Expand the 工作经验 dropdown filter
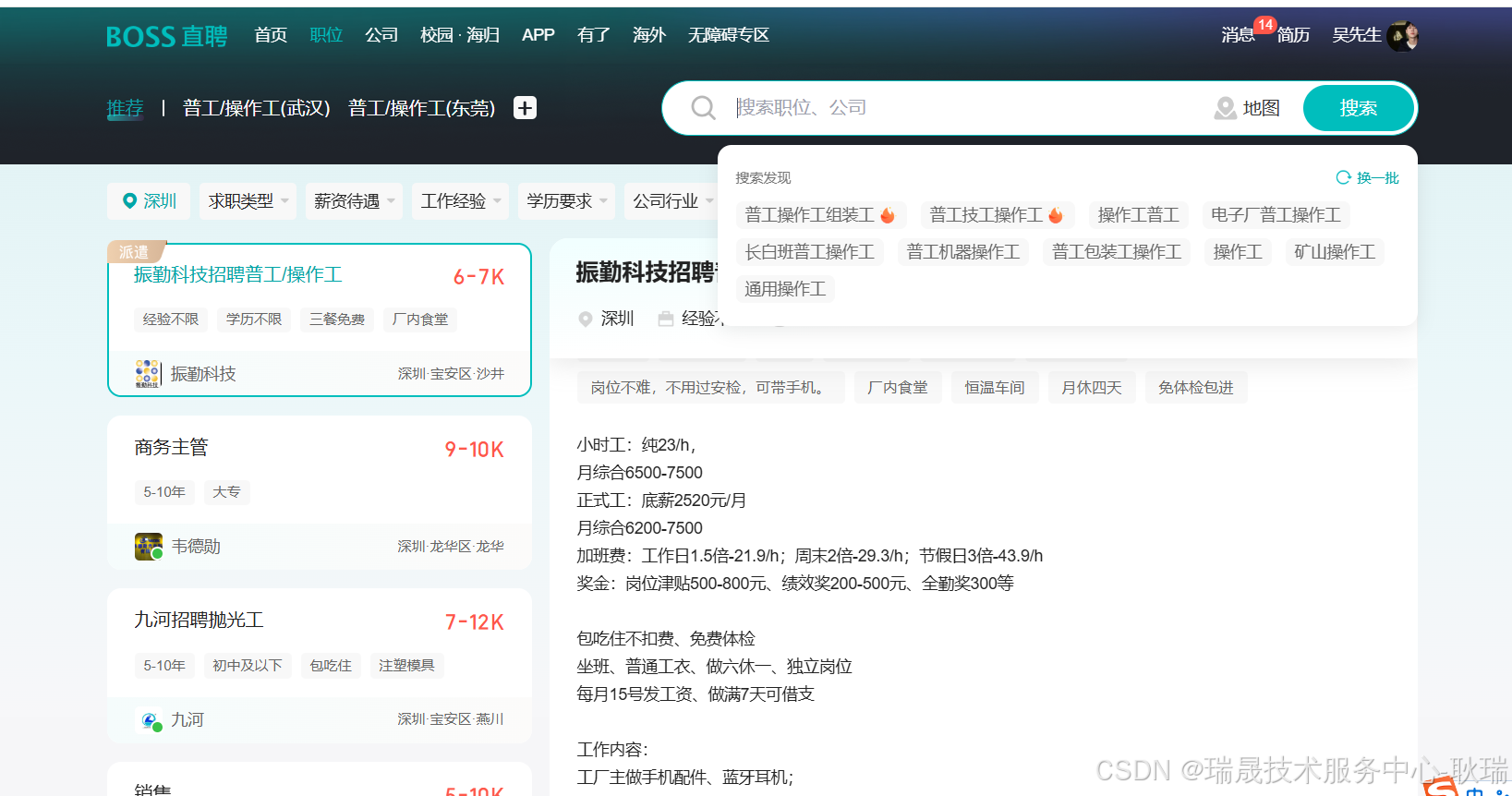This screenshot has width=1512, height=796. [x=460, y=200]
